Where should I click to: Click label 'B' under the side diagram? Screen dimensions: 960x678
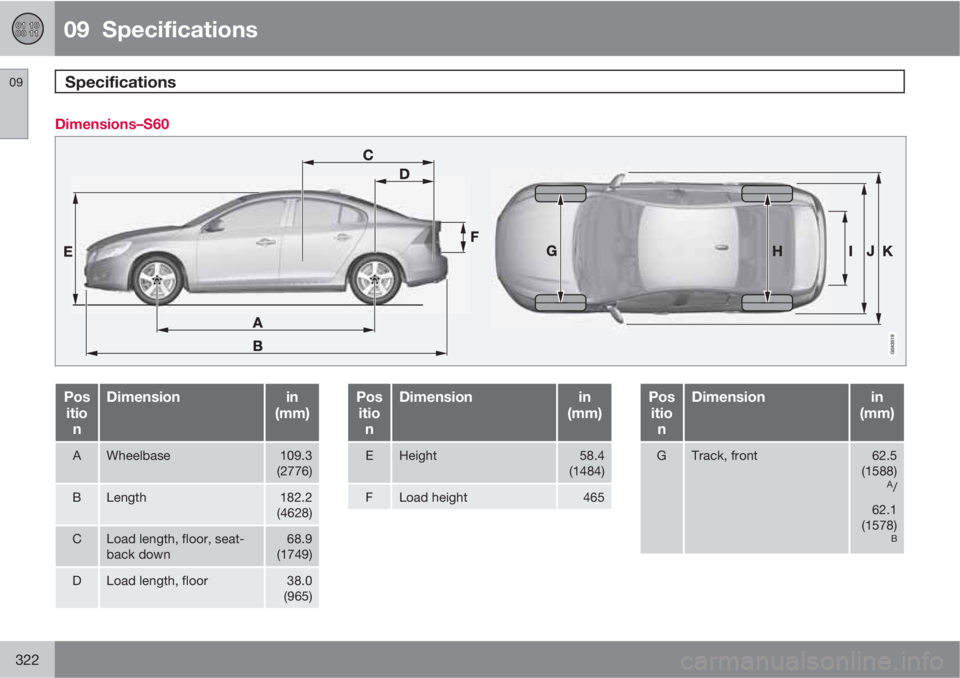pyautogui.click(x=258, y=346)
